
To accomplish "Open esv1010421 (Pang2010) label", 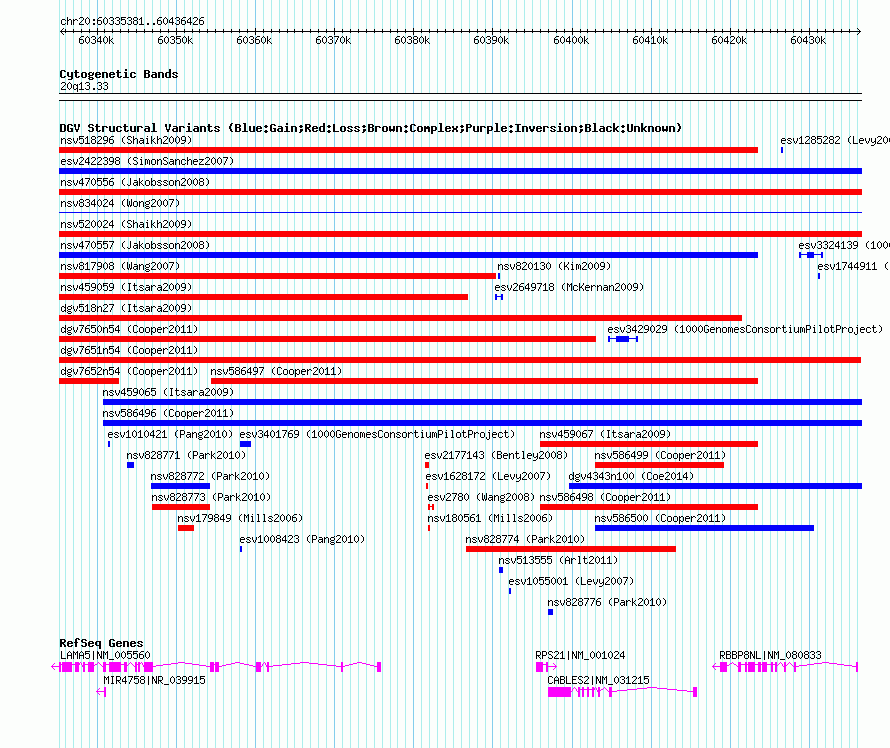I will pyautogui.click(x=170, y=434).
